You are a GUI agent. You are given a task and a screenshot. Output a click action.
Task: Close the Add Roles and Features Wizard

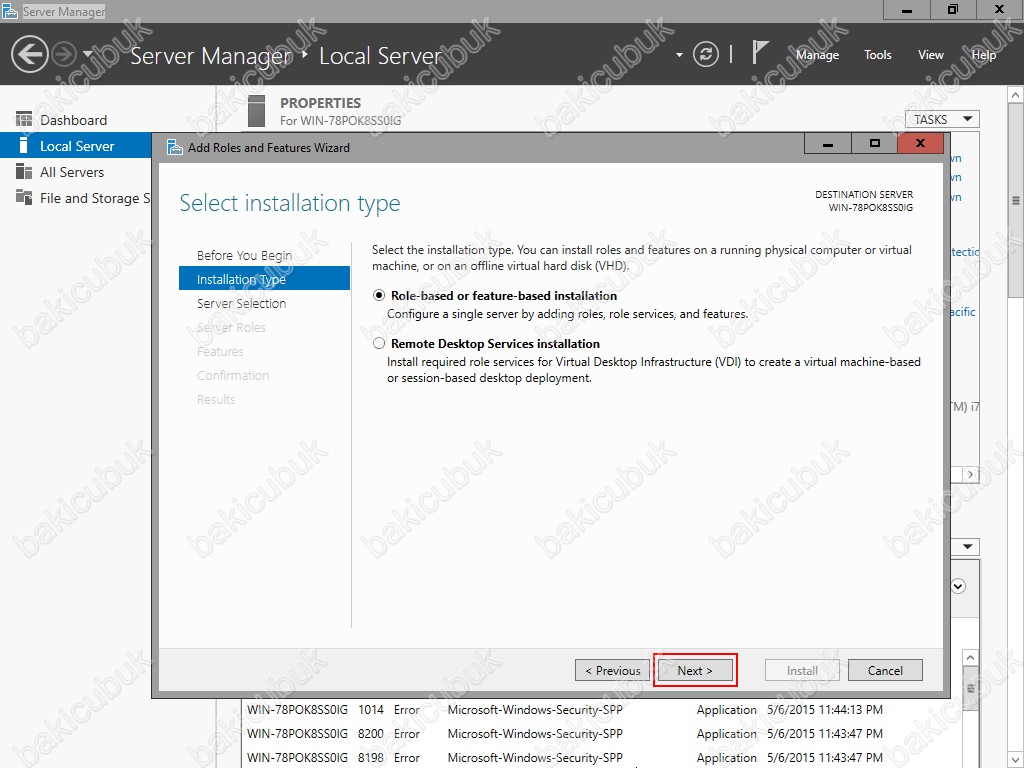tap(921, 144)
